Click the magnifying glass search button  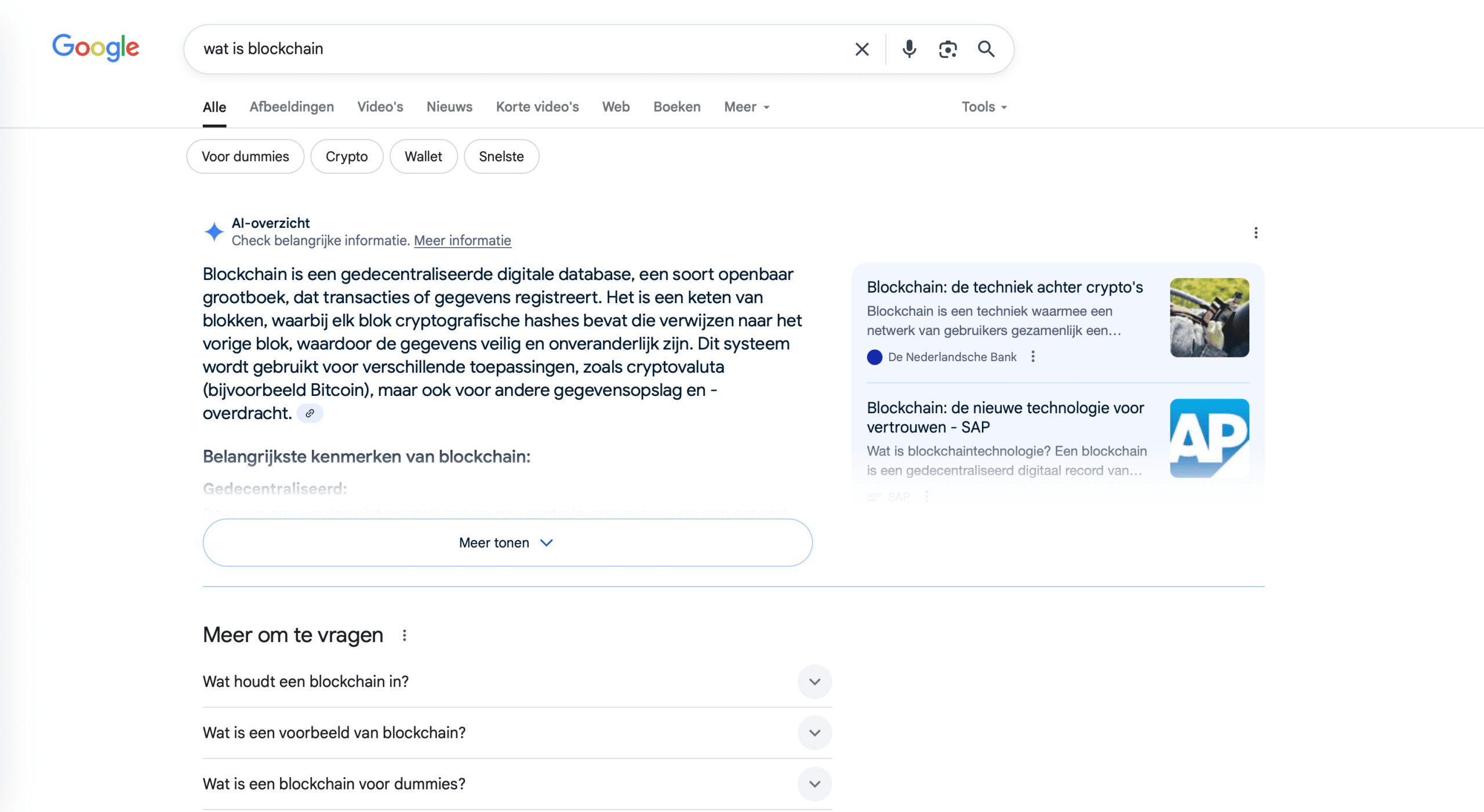(986, 49)
